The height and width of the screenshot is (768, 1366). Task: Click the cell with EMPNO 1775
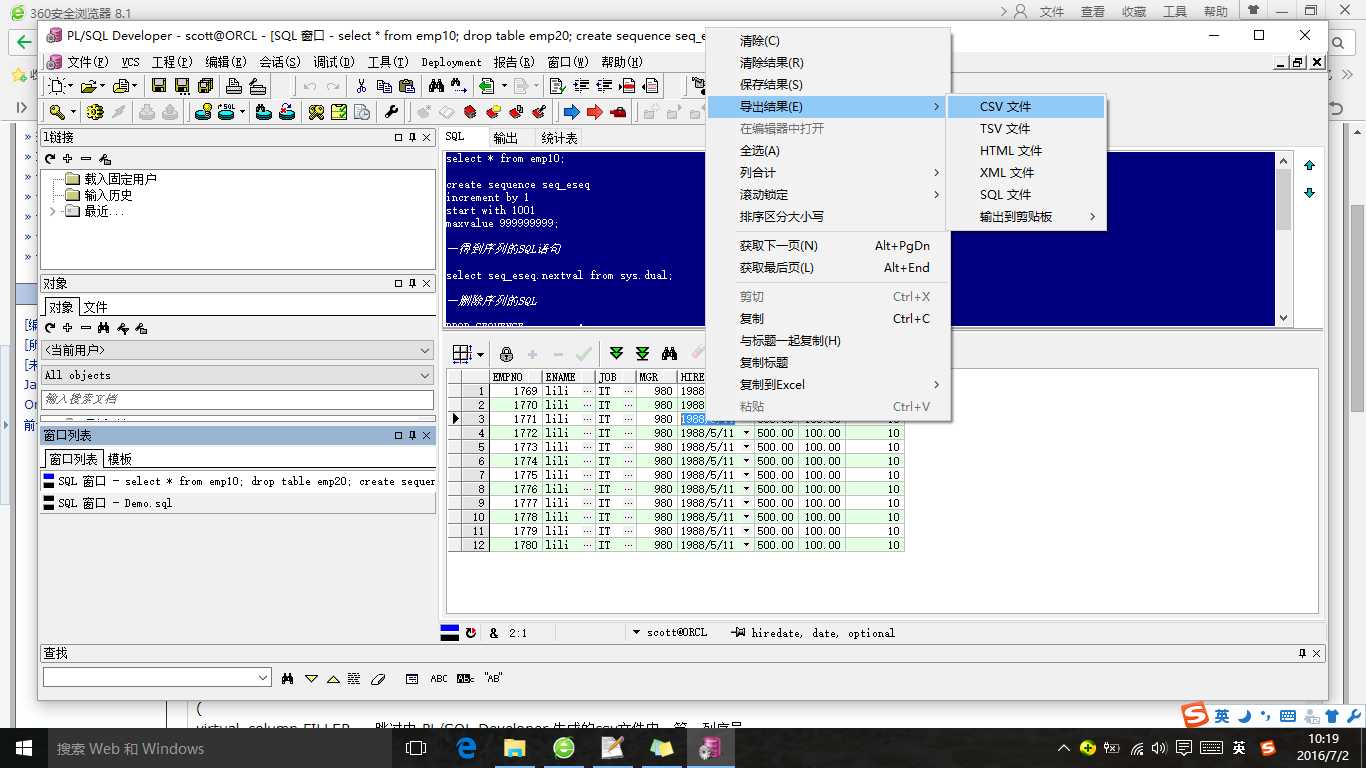tap(515, 475)
